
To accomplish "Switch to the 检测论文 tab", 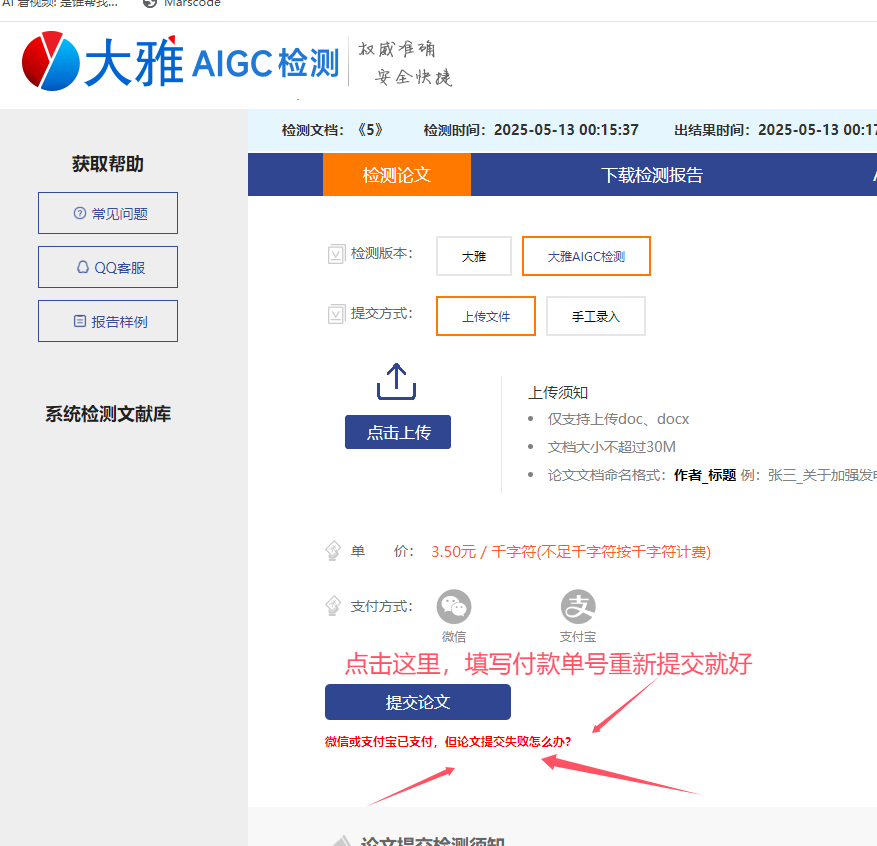I will [x=397, y=175].
